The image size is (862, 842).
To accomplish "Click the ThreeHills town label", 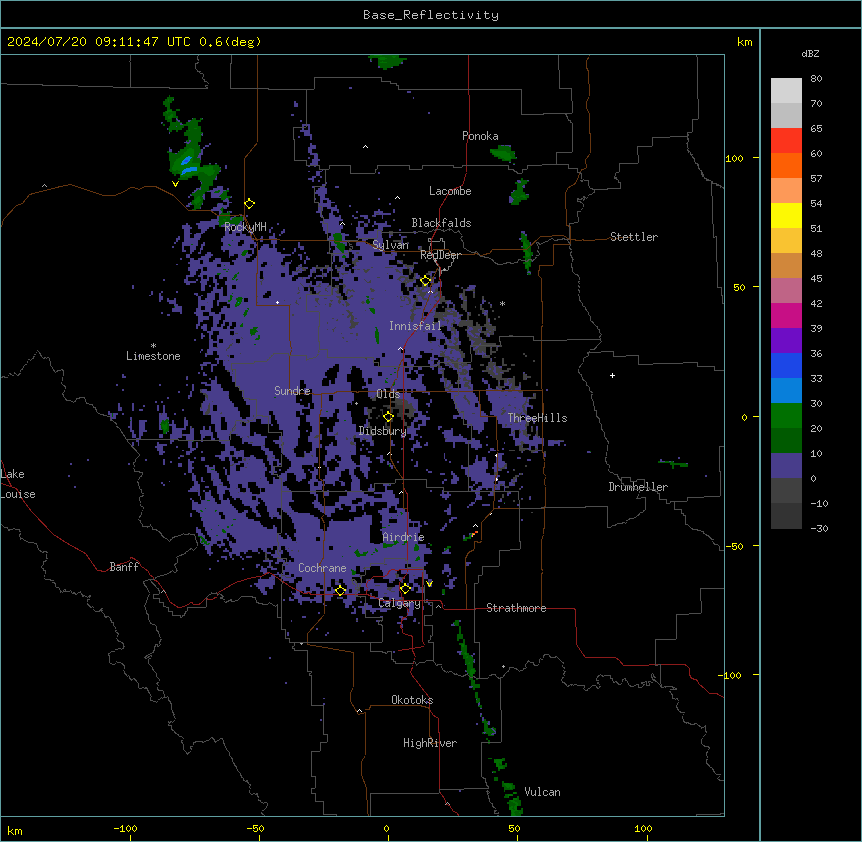I will [537, 418].
